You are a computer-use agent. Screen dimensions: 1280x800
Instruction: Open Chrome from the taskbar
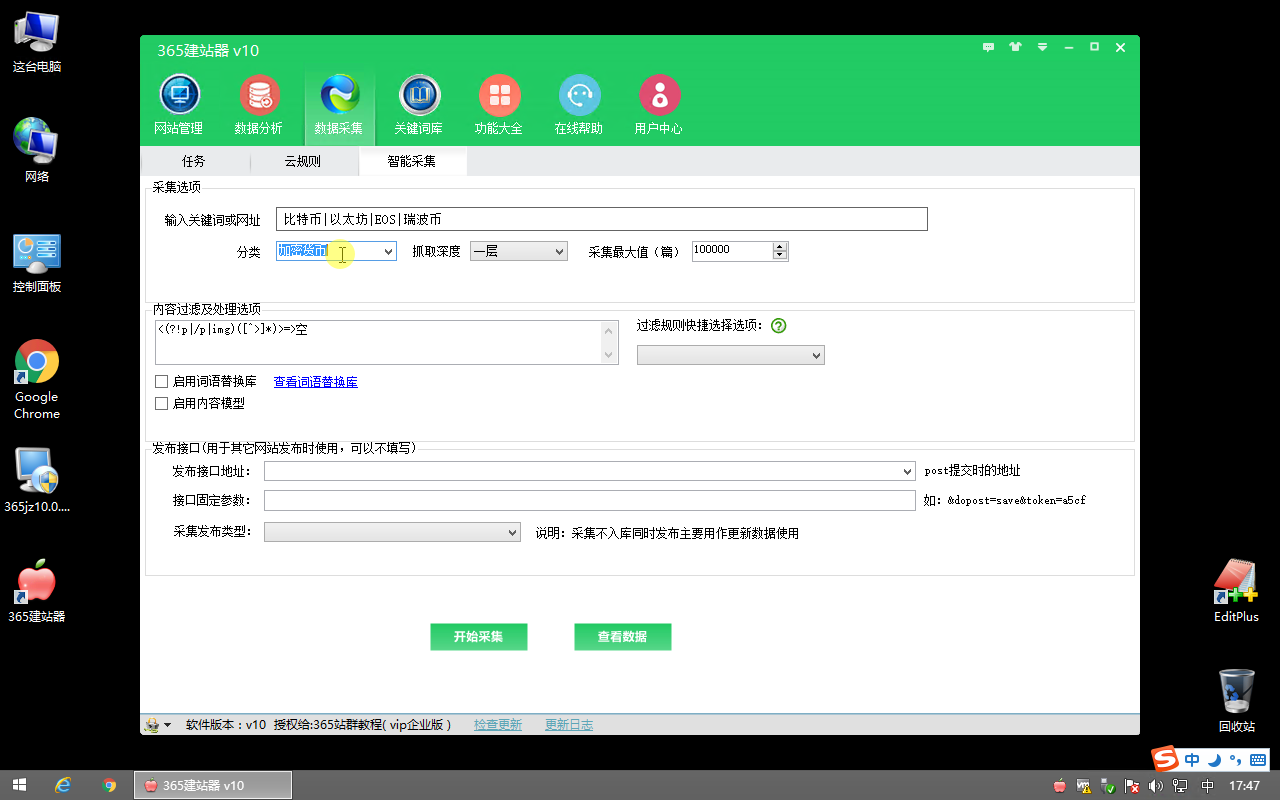point(109,785)
